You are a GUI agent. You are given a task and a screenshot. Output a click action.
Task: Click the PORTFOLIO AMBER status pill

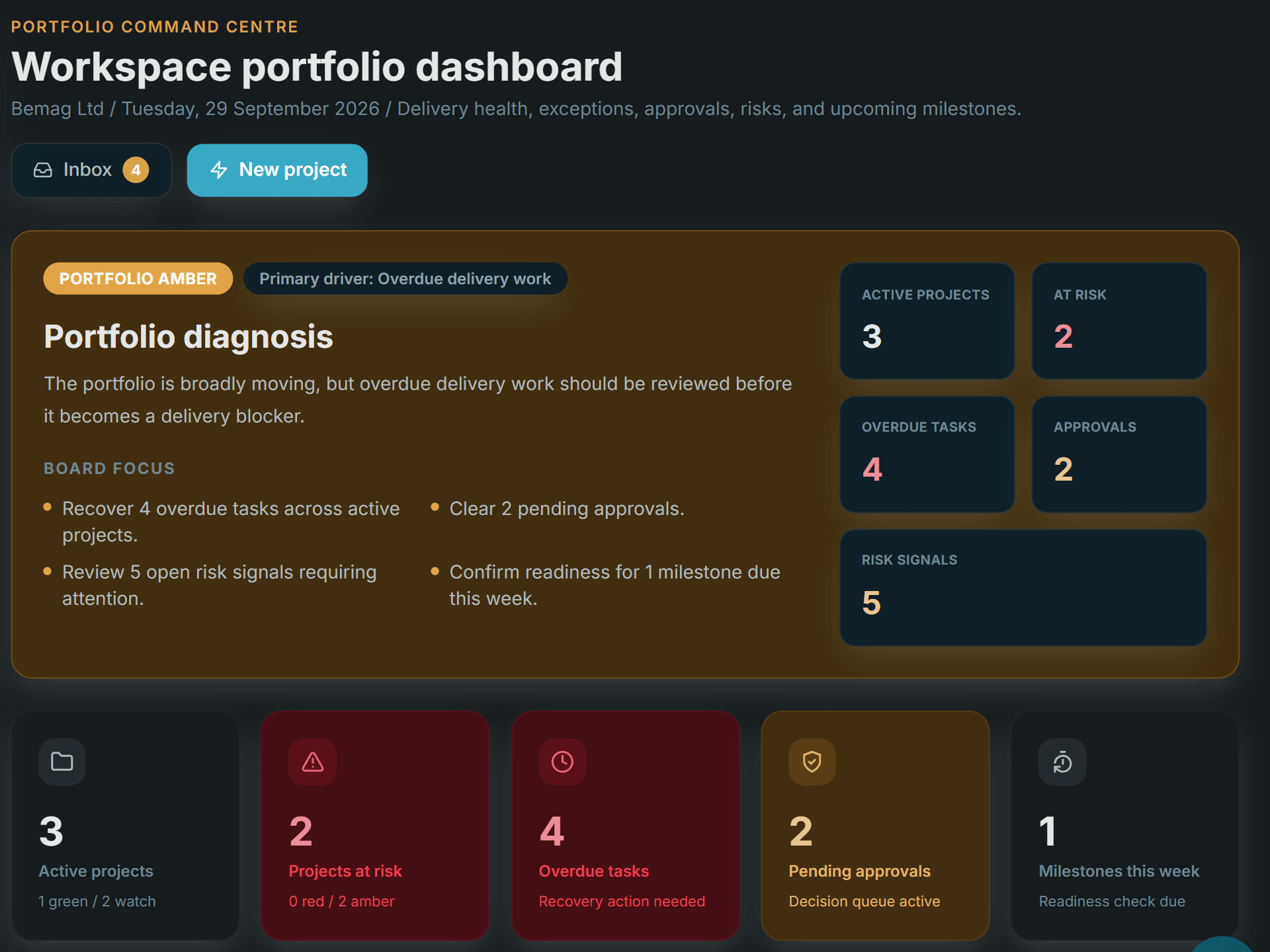(138, 278)
